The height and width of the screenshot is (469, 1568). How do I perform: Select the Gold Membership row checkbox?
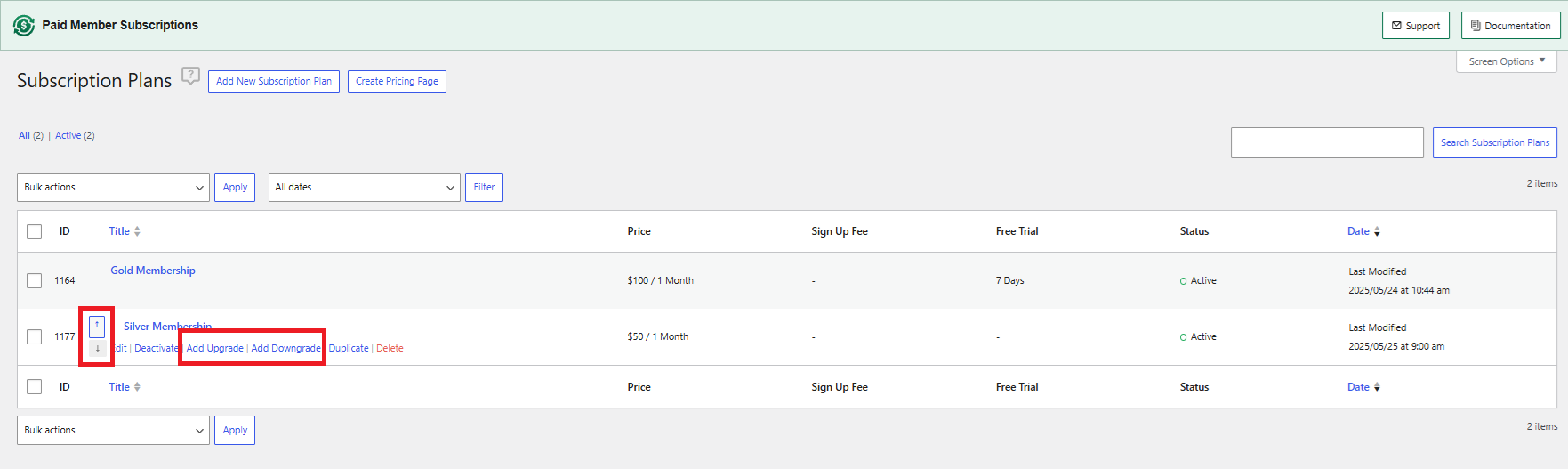[35, 281]
